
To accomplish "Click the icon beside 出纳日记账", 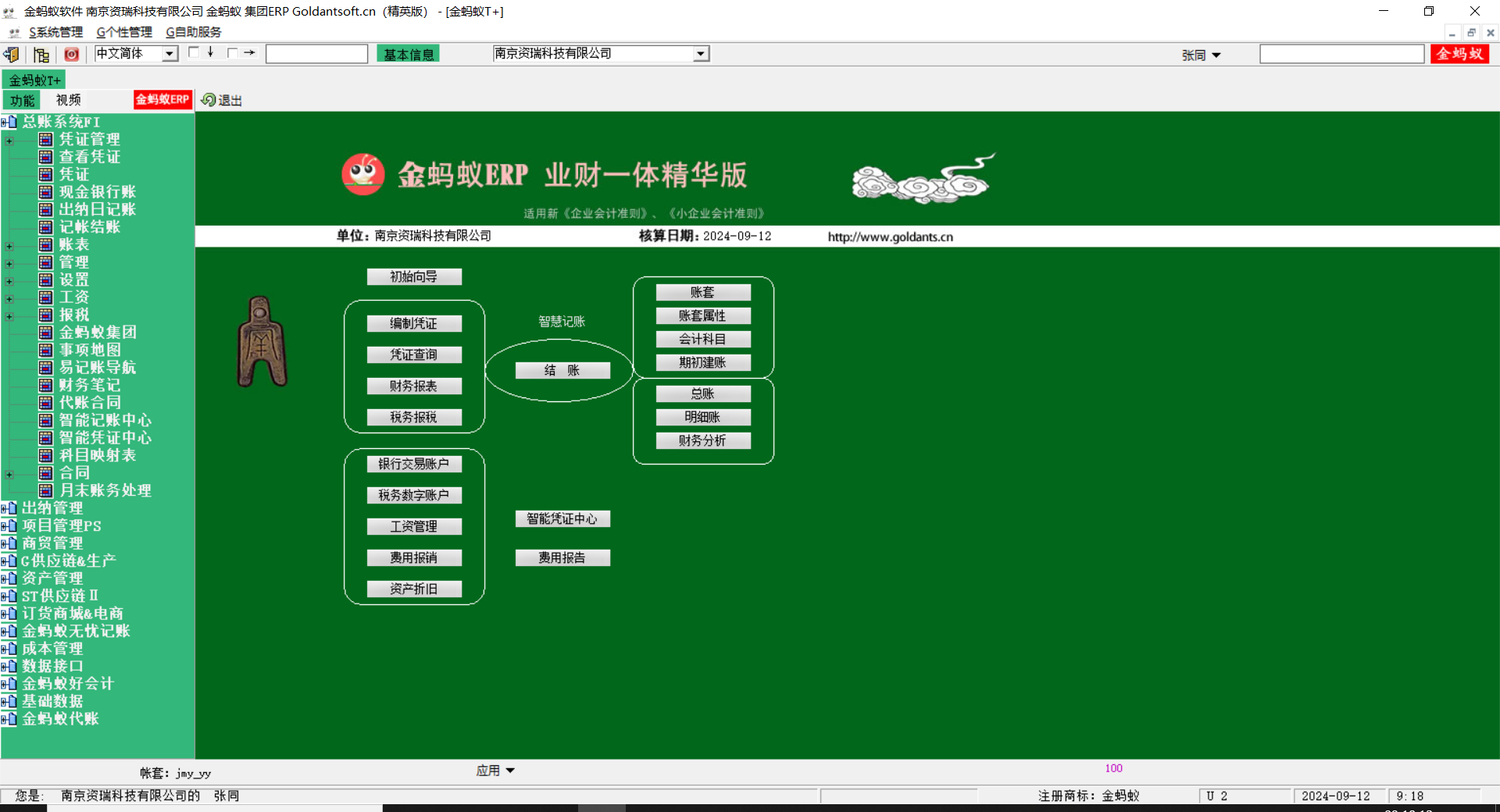I will point(46,209).
